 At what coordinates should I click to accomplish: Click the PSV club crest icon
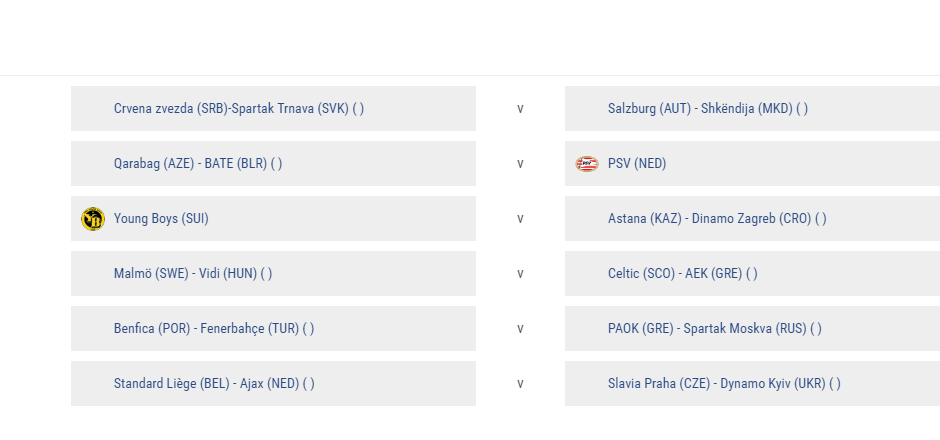tap(587, 164)
